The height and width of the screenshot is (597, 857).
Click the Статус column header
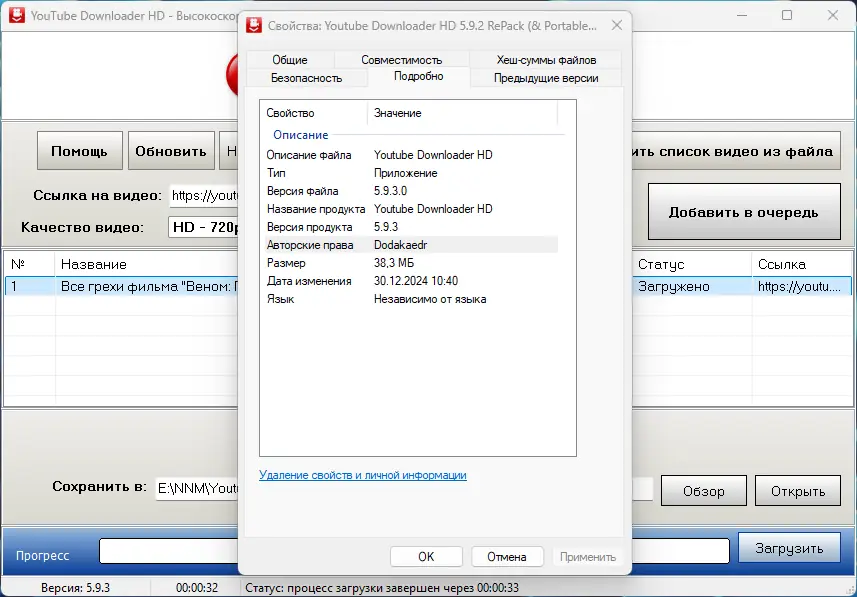click(x=692, y=265)
